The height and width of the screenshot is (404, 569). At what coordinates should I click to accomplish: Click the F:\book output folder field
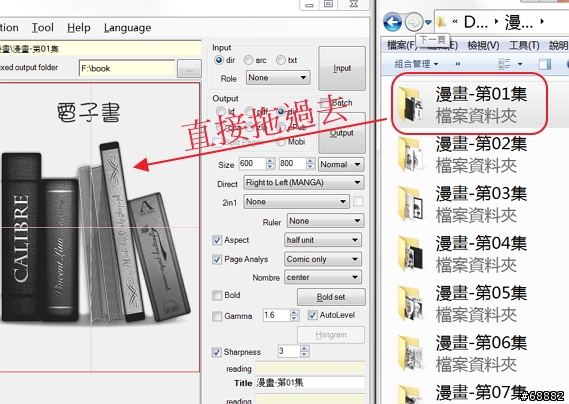coord(127,68)
